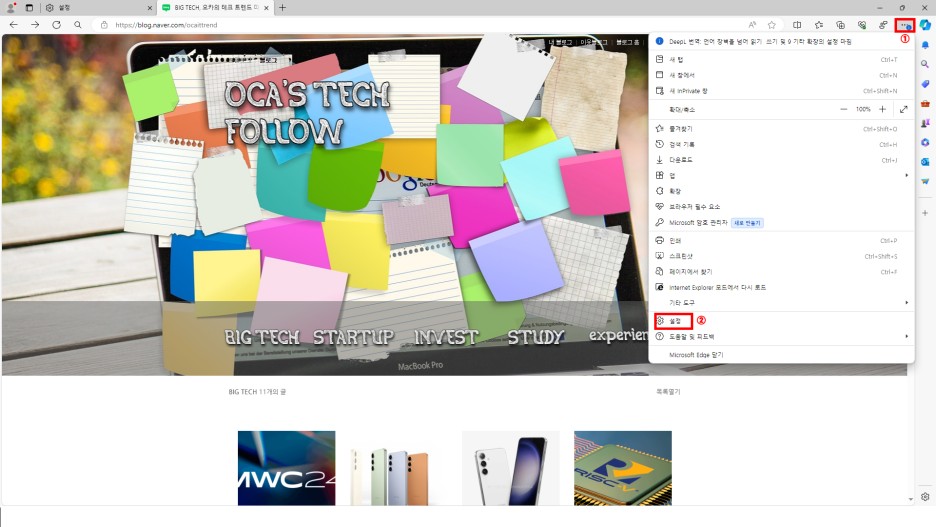Open the tab actions menu icon
Image resolution: width=936 pixels, height=527 pixels.
[29, 8]
